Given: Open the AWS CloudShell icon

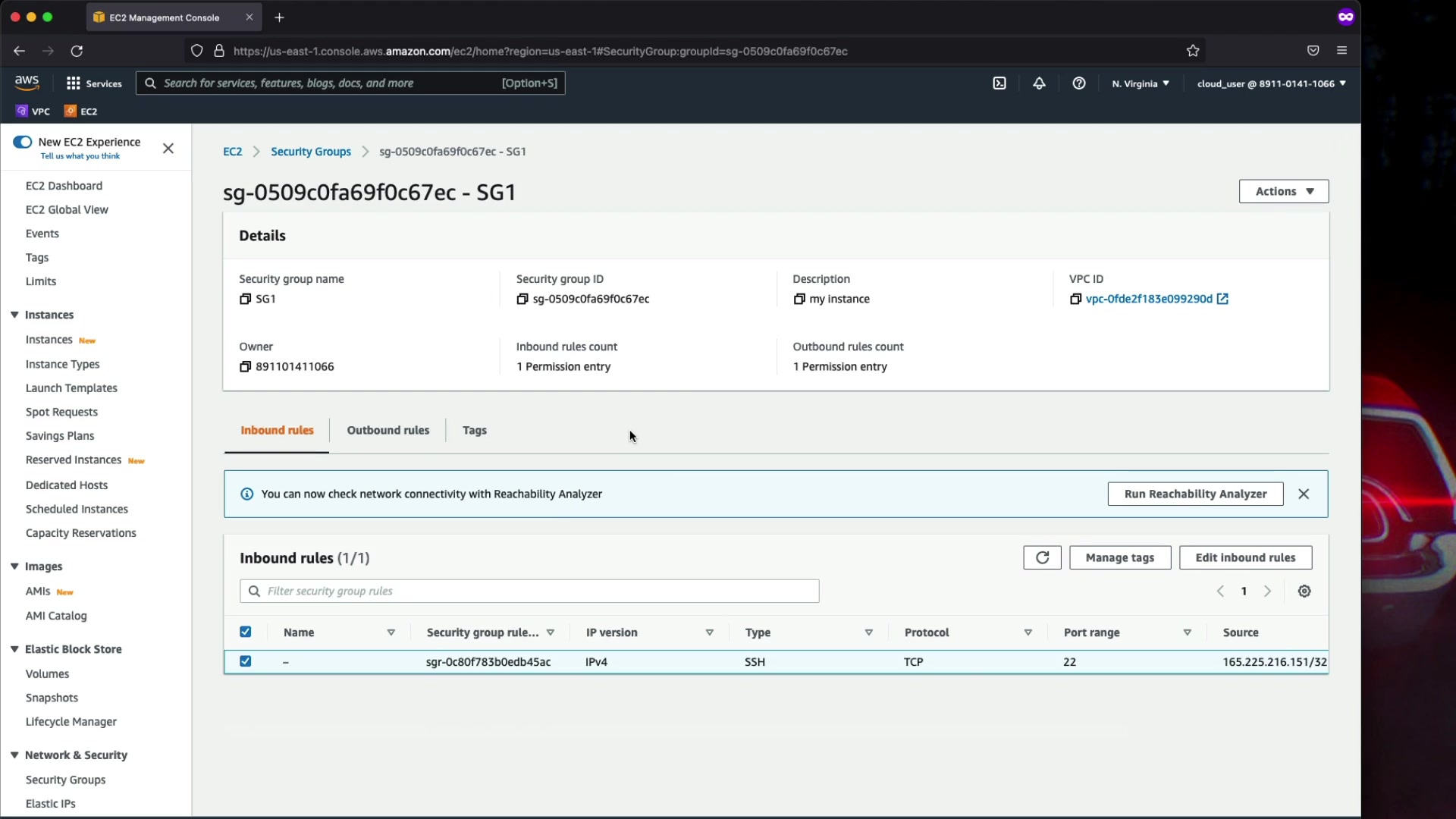Looking at the screenshot, I should (999, 83).
